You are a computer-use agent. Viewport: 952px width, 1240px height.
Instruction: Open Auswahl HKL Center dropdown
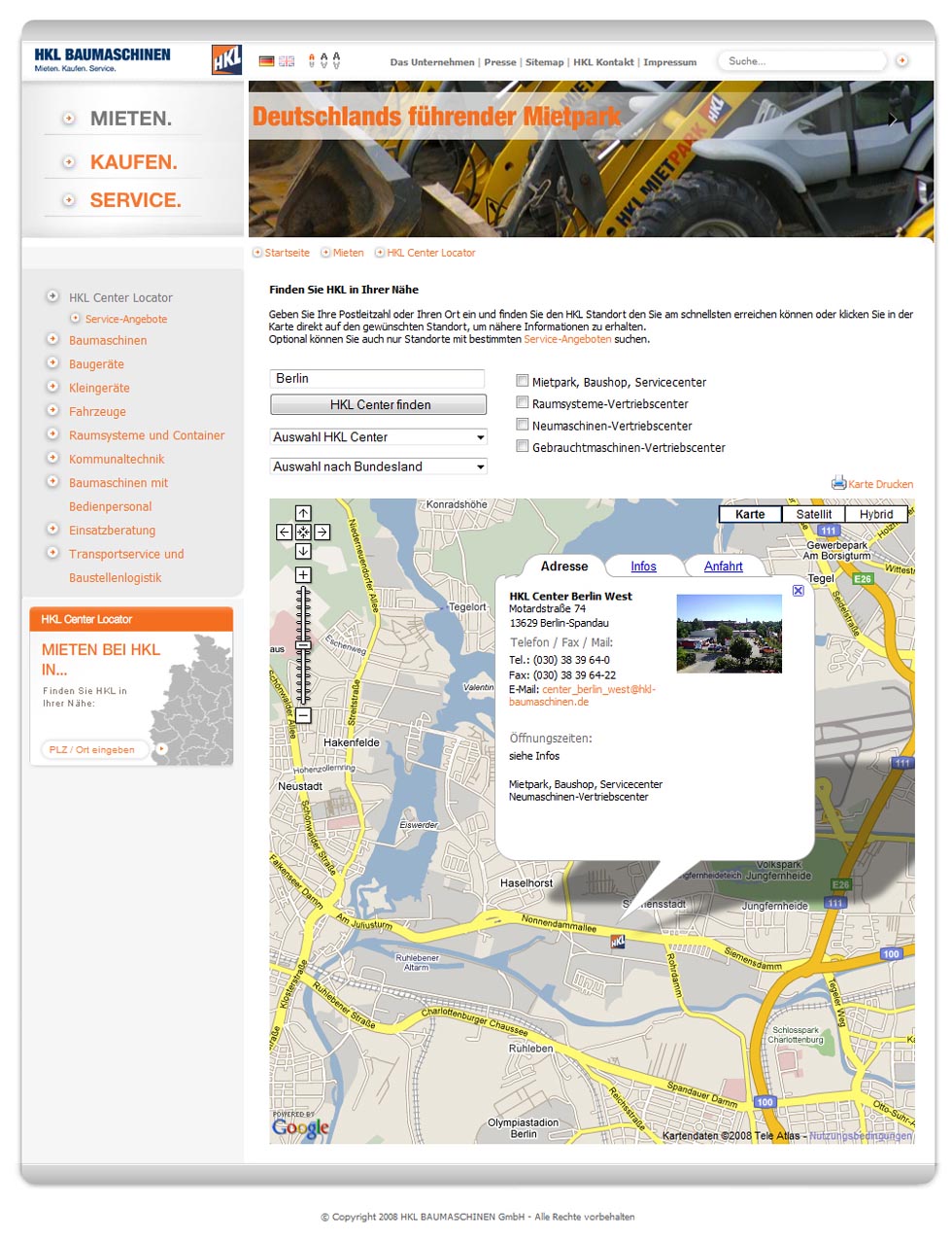click(378, 437)
